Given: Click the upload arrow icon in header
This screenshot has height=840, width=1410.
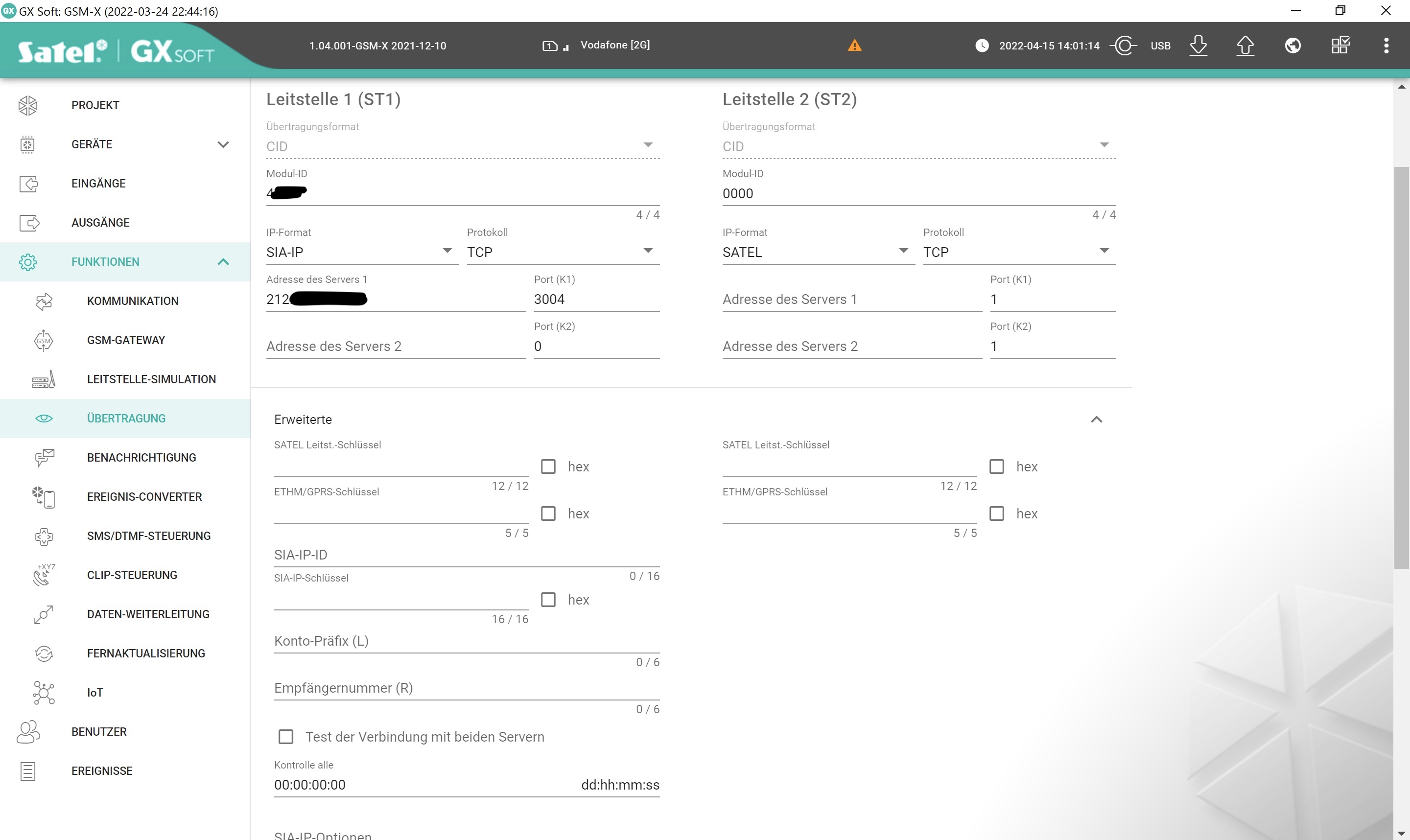Looking at the screenshot, I should (1245, 46).
